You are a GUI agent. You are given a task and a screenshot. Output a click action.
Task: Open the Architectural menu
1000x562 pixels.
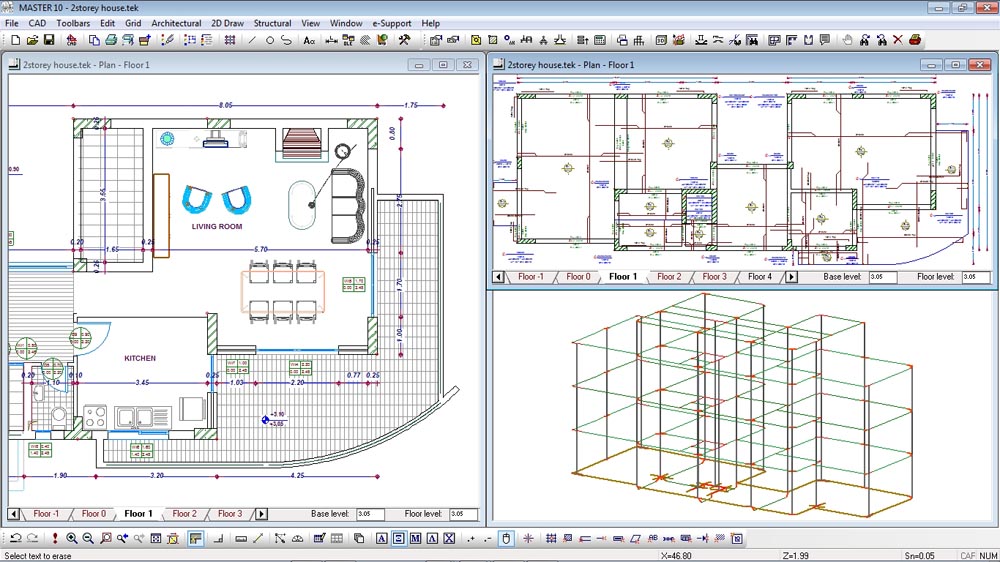point(176,23)
